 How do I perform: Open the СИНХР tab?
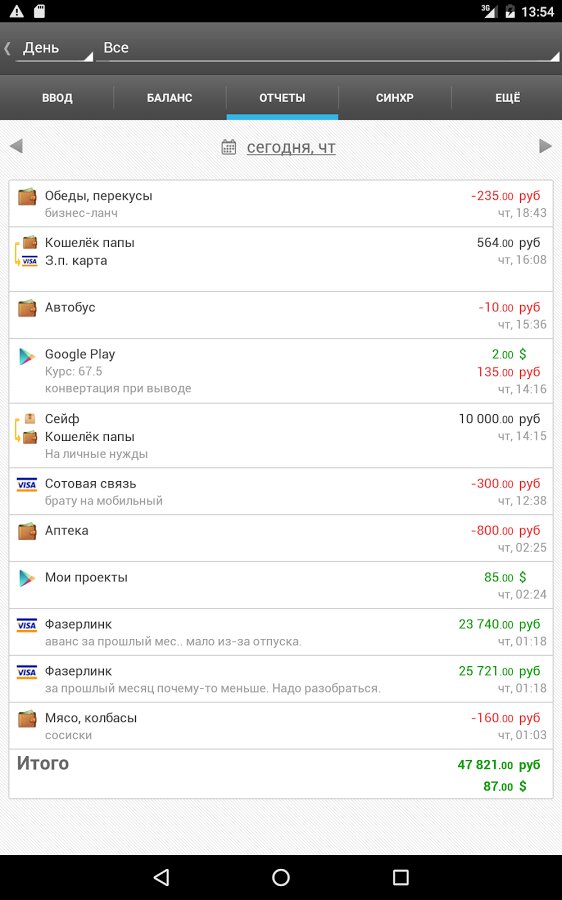[x=394, y=98]
